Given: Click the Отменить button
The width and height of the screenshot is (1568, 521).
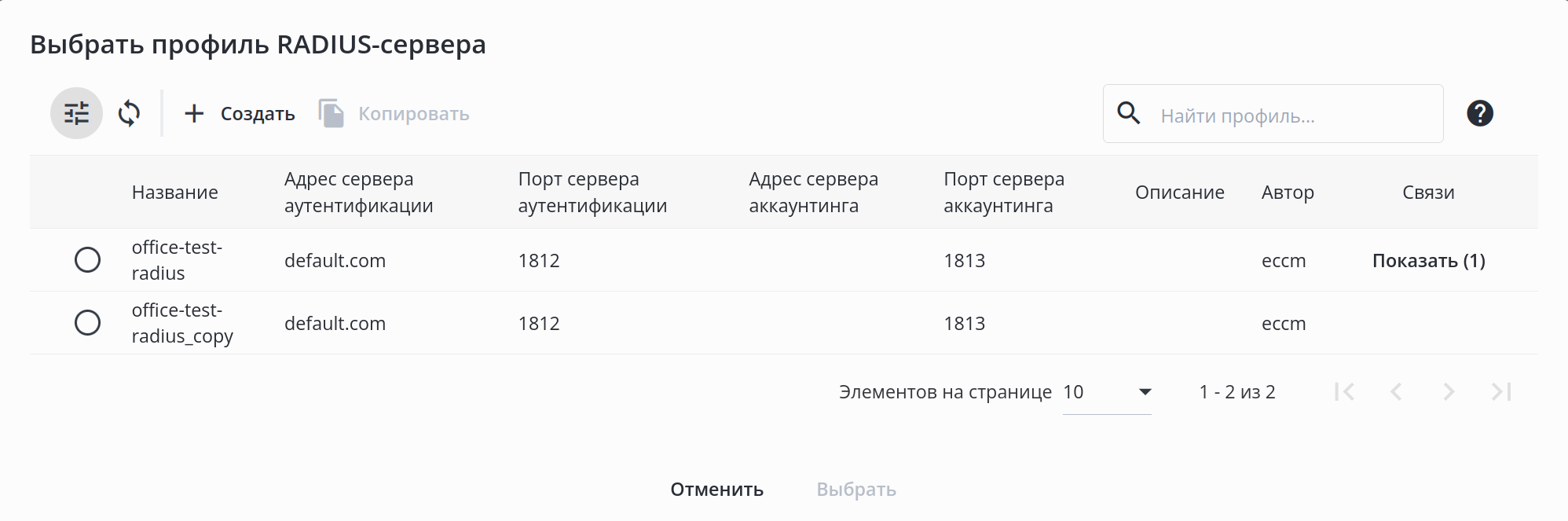Looking at the screenshot, I should coord(716,490).
